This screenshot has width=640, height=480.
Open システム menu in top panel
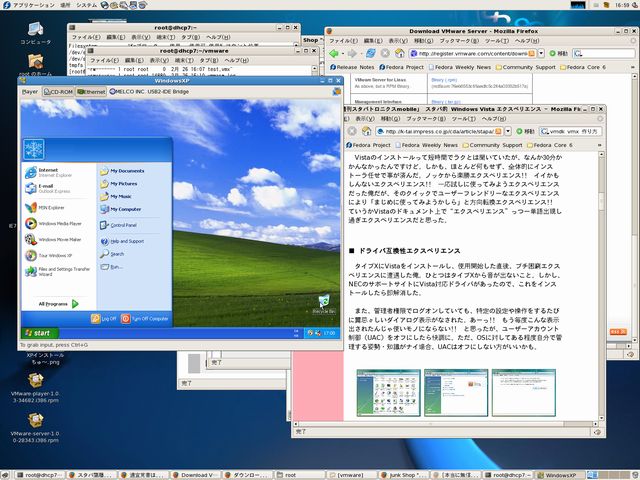[x=87, y=5]
